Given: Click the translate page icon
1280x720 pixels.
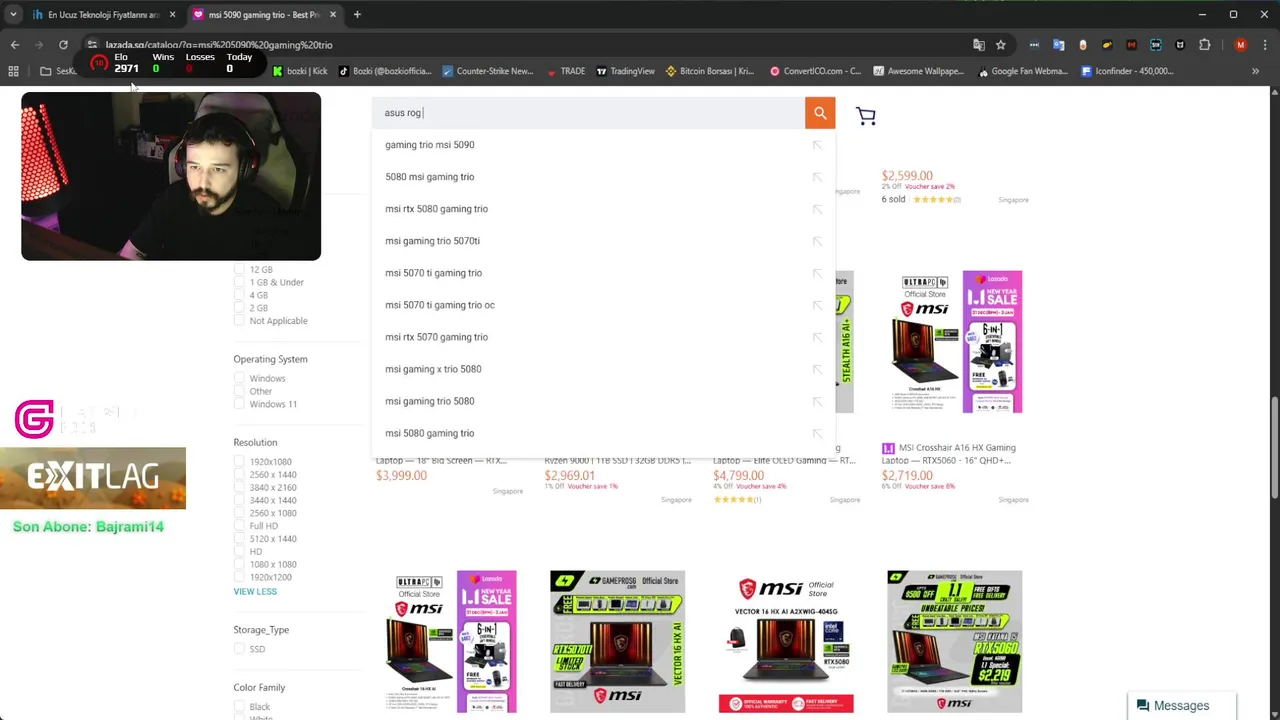Looking at the screenshot, I should (979, 45).
